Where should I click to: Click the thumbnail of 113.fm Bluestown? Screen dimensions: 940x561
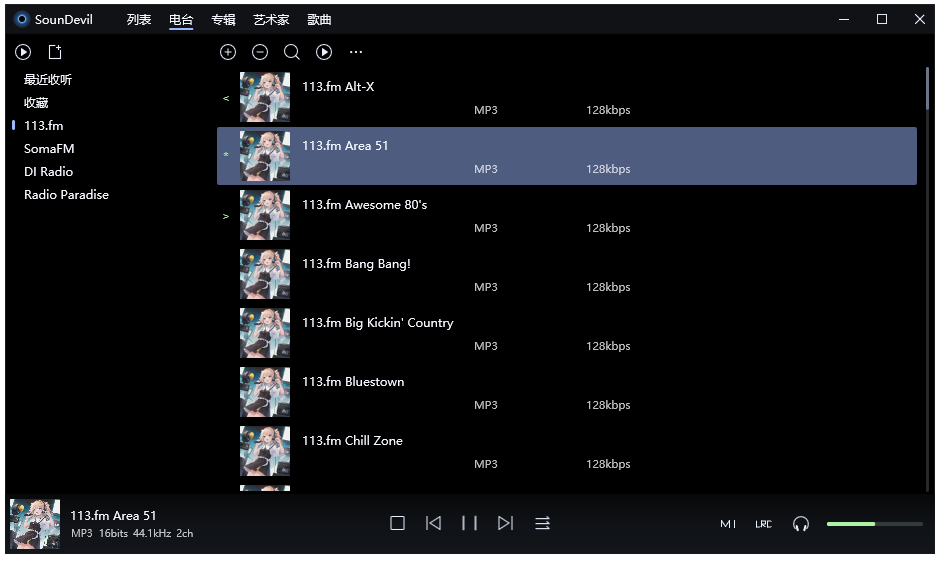coord(265,392)
